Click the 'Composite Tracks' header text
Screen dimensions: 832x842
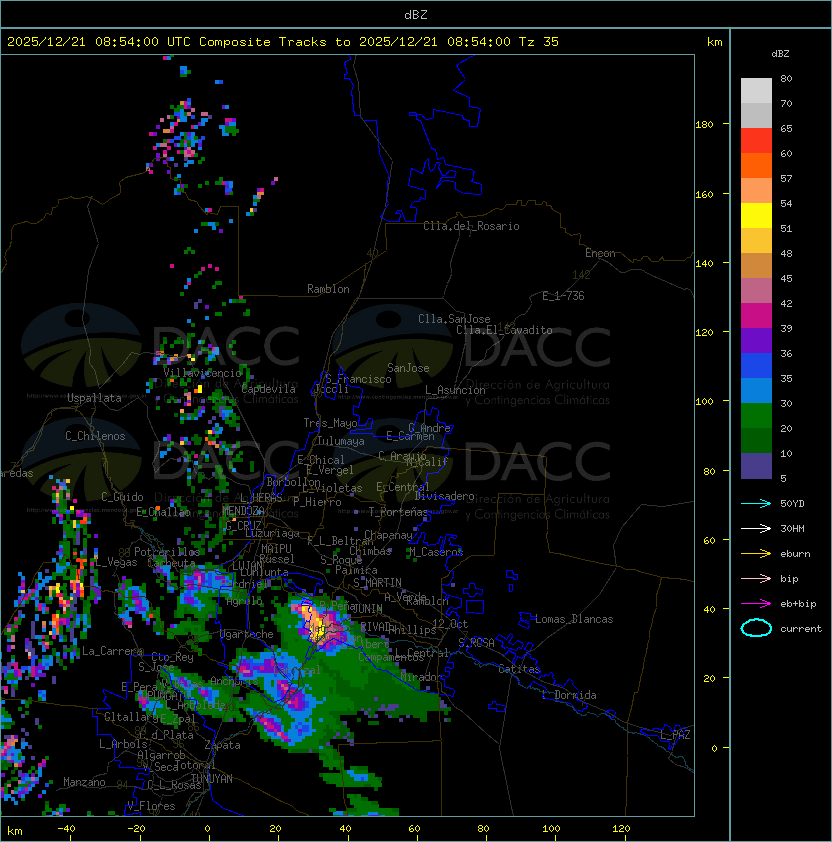pyautogui.click(x=263, y=42)
